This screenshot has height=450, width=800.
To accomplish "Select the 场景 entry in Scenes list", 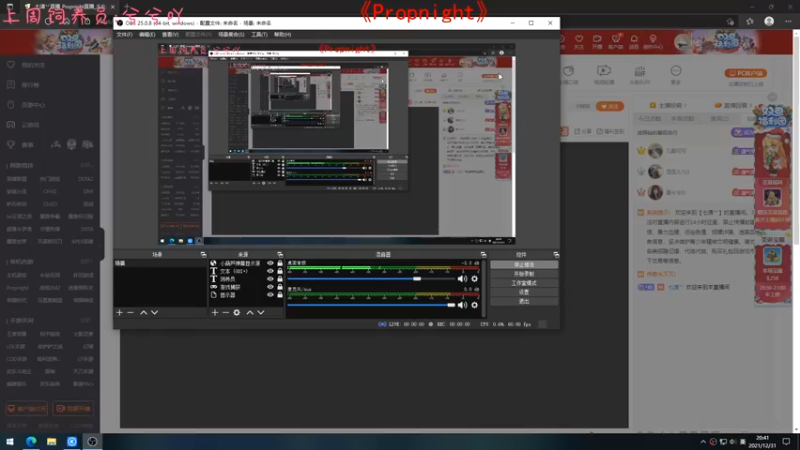I will click(160, 263).
